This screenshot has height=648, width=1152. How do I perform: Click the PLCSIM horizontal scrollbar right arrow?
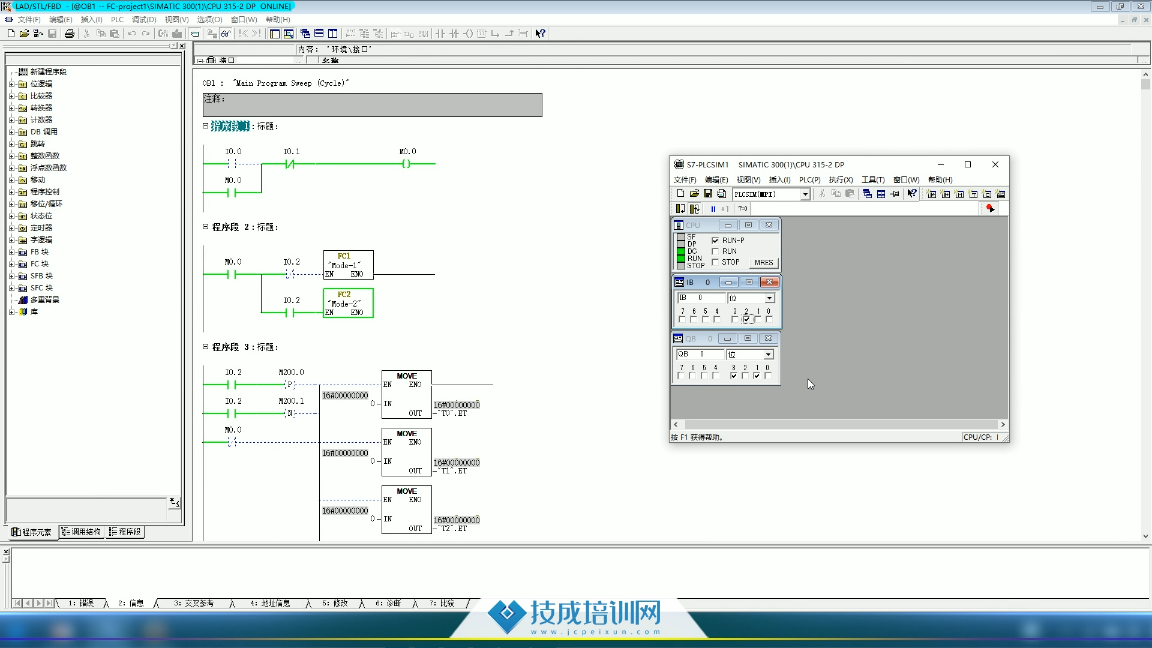point(1002,425)
